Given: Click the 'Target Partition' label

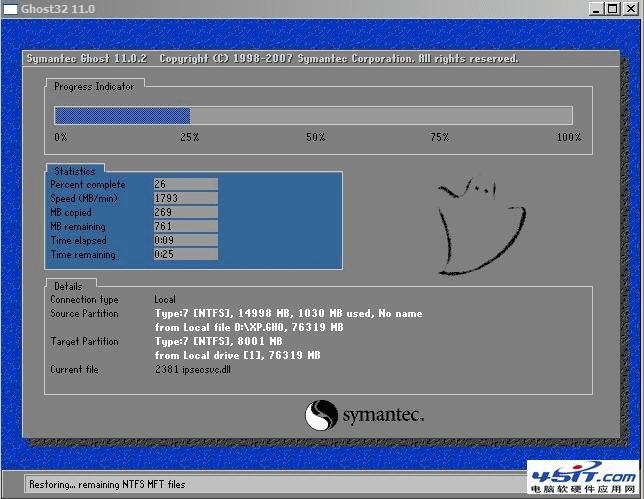Looking at the screenshot, I should click(x=84, y=341).
